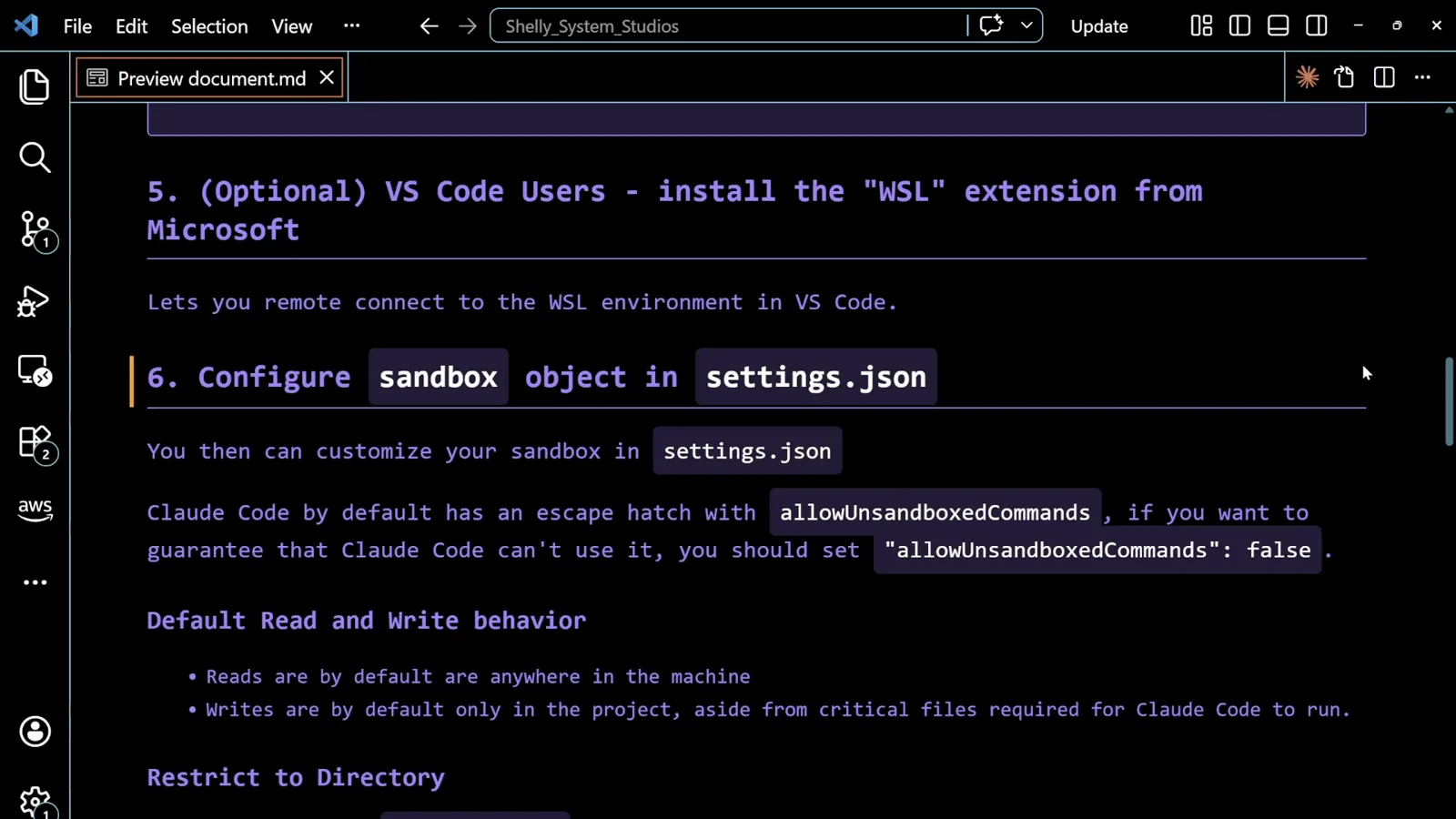The height and width of the screenshot is (819, 1456).
Task: Click 'settings.json' code in heading 6
Action: tap(816, 377)
